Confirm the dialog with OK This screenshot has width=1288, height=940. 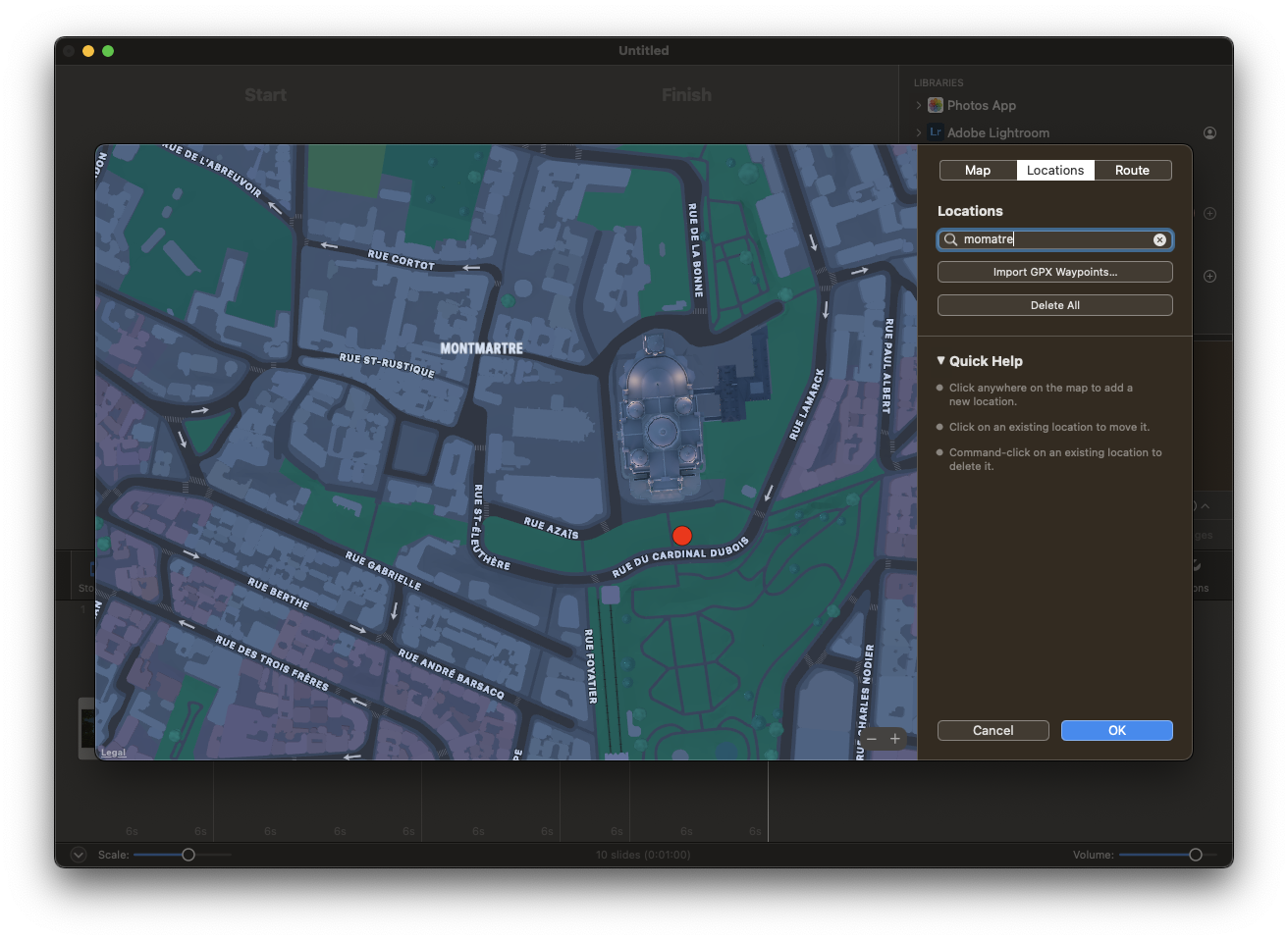tap(1116, 731)
